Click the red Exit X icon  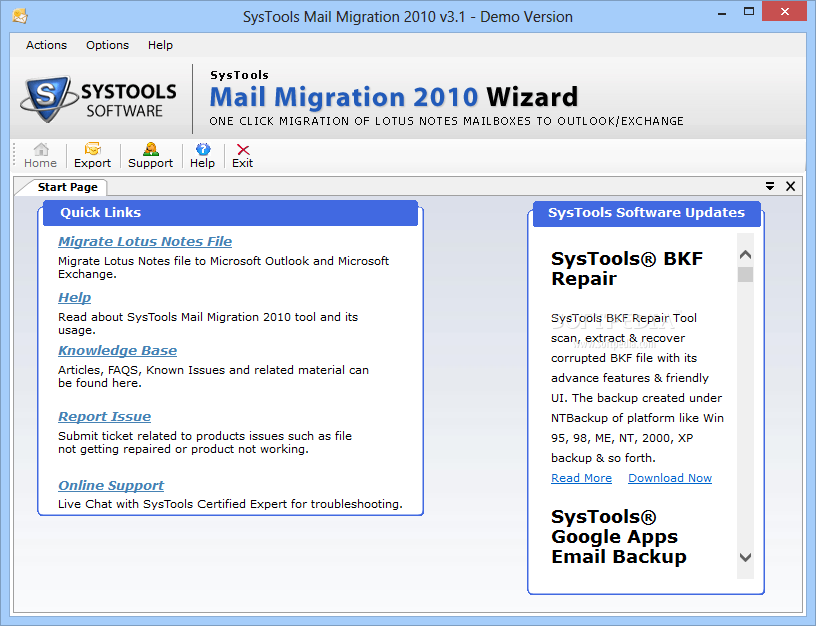[243, 150]
